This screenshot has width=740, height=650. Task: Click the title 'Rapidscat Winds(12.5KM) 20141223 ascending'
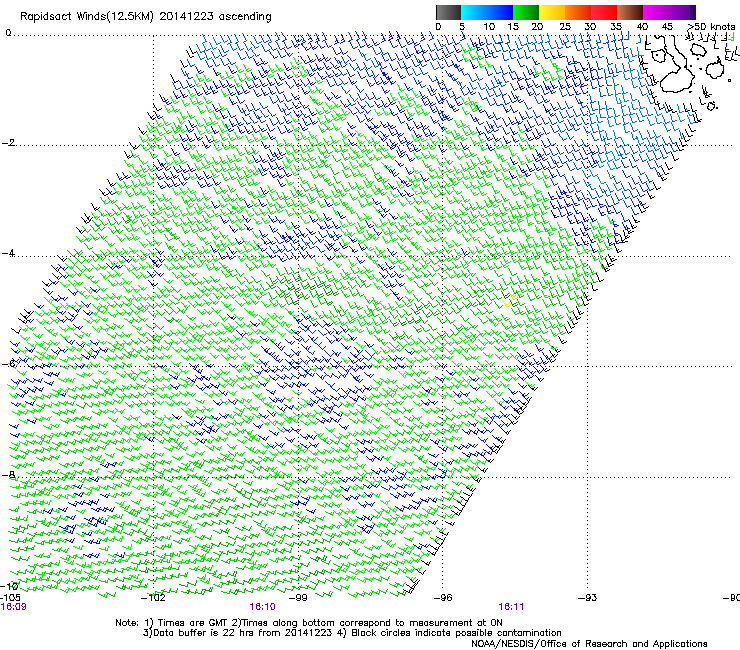tap(146, 17)
